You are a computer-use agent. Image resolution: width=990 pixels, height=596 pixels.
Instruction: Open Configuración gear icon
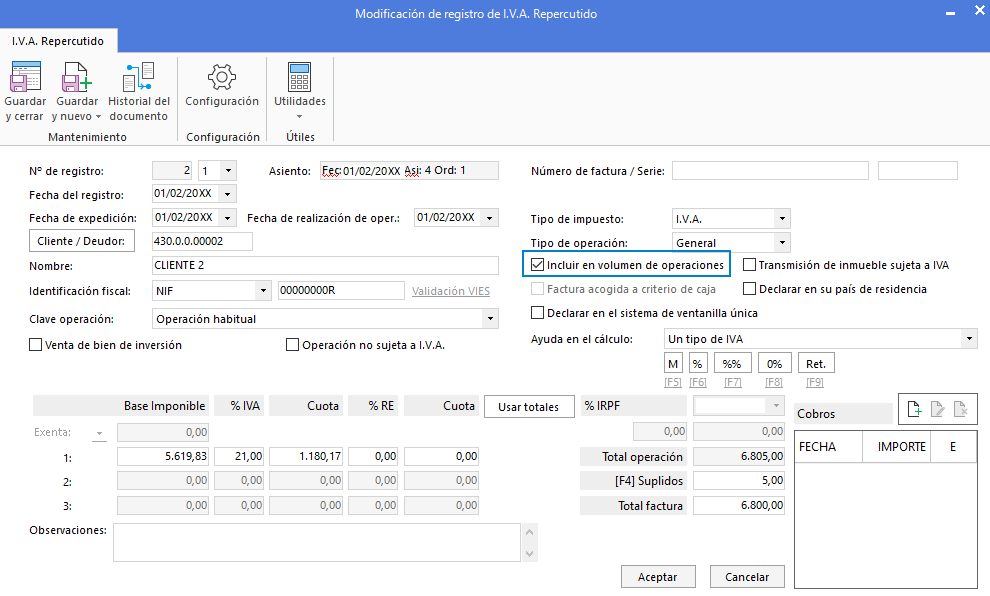click(x=222, y=77)
